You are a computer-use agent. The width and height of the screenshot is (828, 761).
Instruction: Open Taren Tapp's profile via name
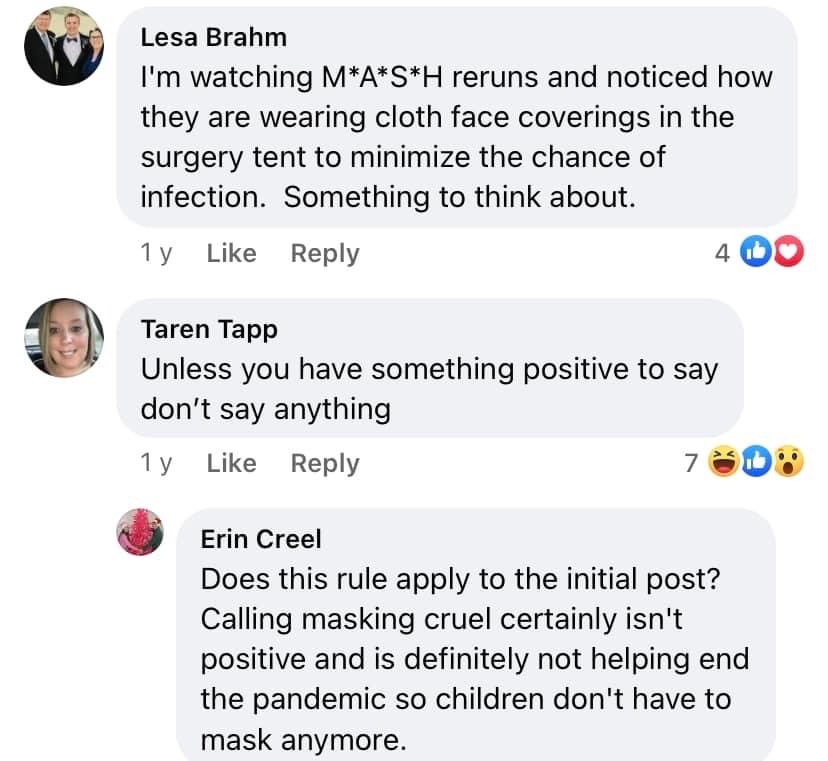point(209,330)
